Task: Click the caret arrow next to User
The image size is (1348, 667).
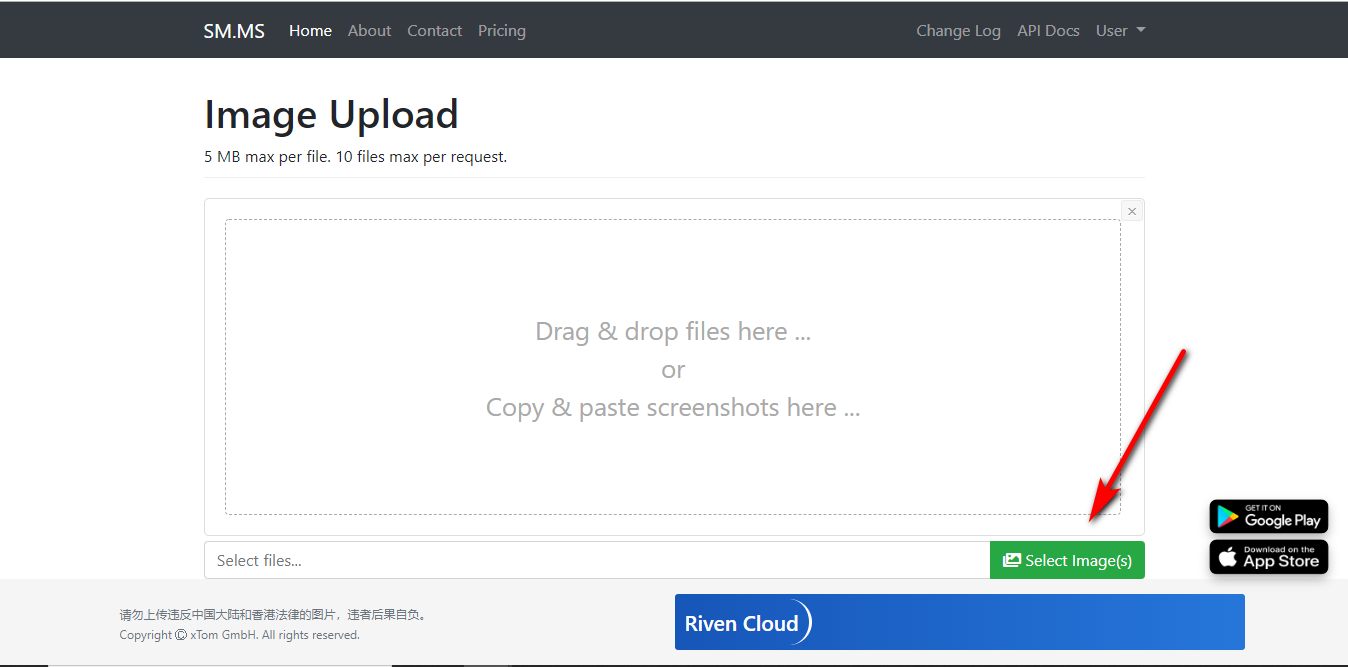Action: pyautogui.click(x=1140, y=30)
